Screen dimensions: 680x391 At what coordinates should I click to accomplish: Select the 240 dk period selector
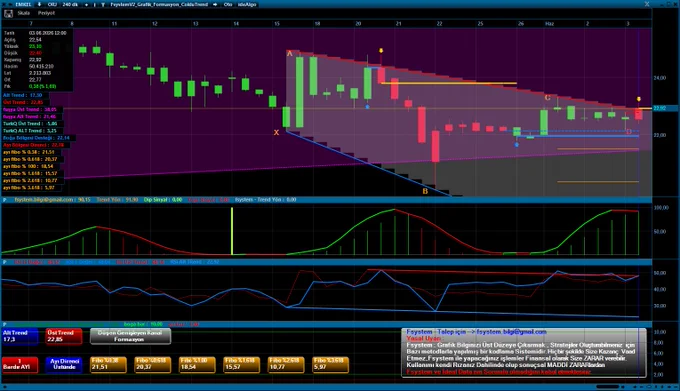[x=70, y=4]
